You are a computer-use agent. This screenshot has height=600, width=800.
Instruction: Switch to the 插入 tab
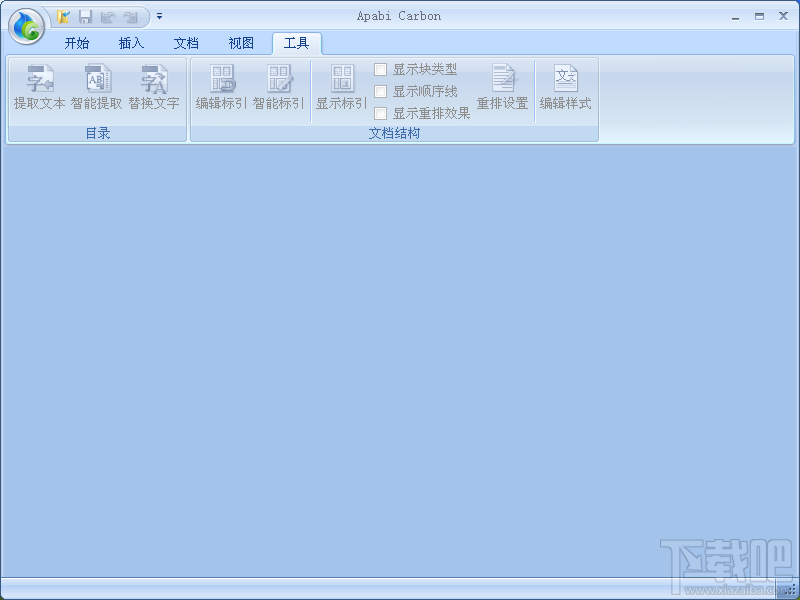pos(131,43)
